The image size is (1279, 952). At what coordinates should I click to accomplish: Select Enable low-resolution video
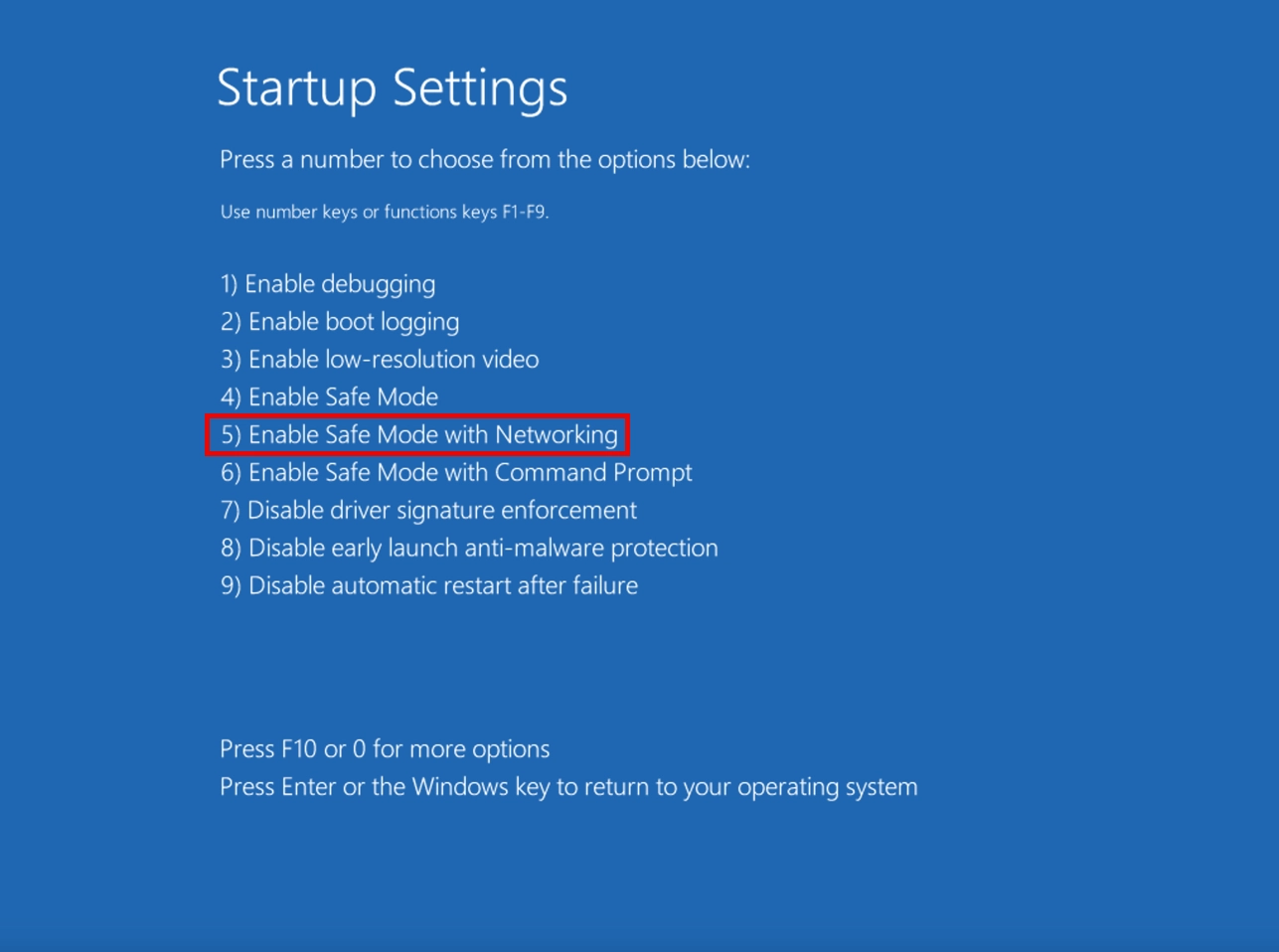(379, 359)
